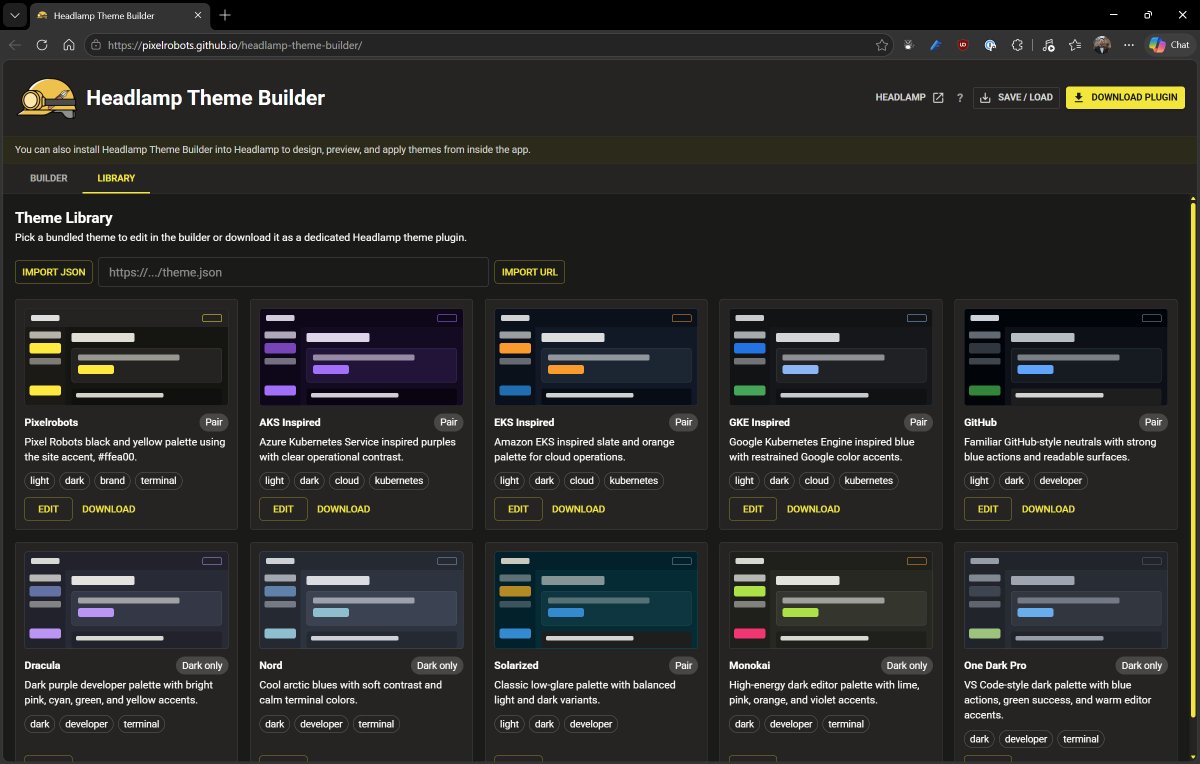Screen dimensions: 1200x764
Task: View site information lock icon
Action: (95, 45)
